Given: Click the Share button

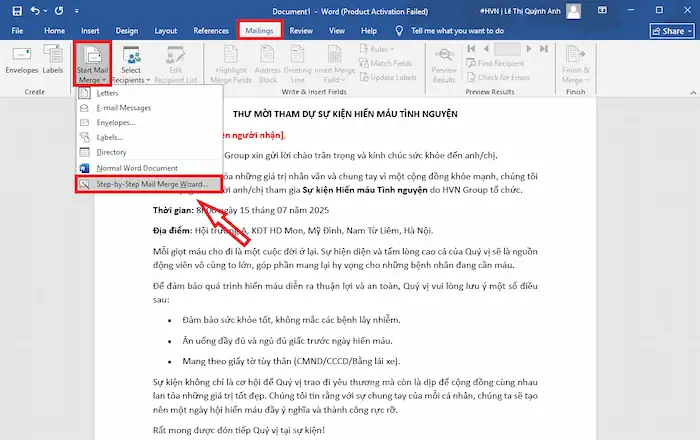Looking at the screenshot, I should click(x=667, y=31).
